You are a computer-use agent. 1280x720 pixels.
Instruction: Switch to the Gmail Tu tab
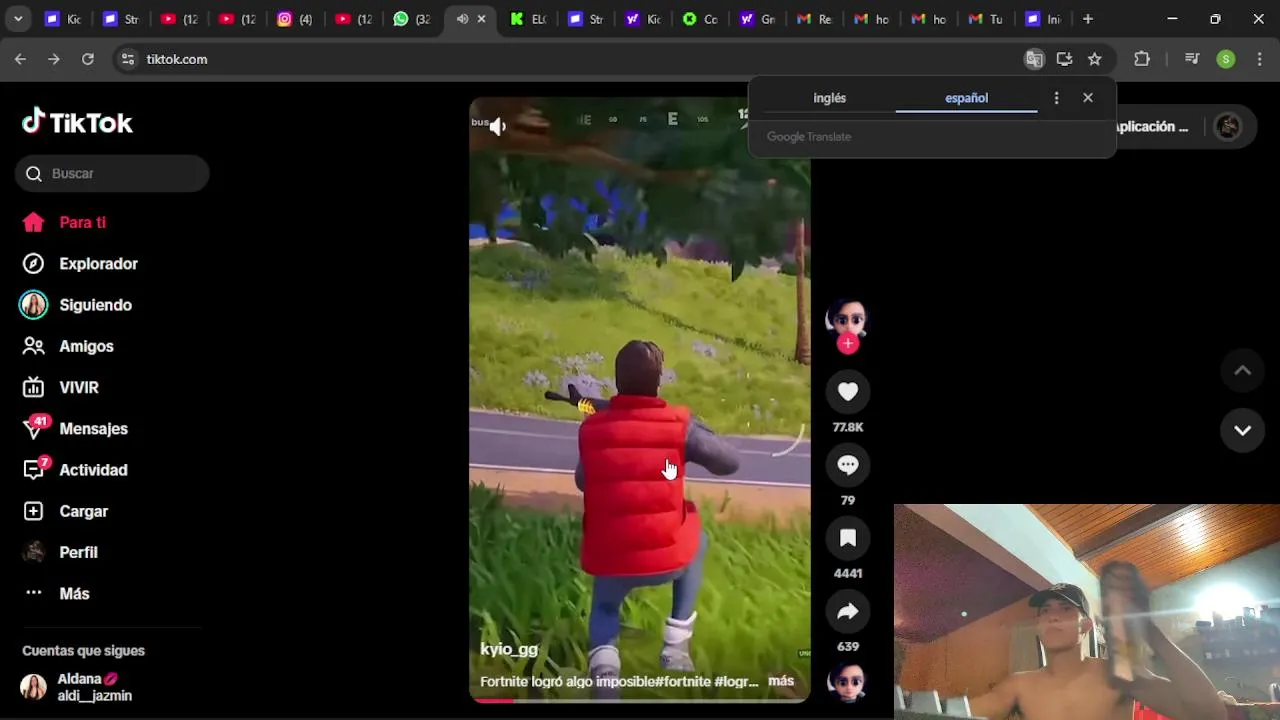(x=985, y=19)
